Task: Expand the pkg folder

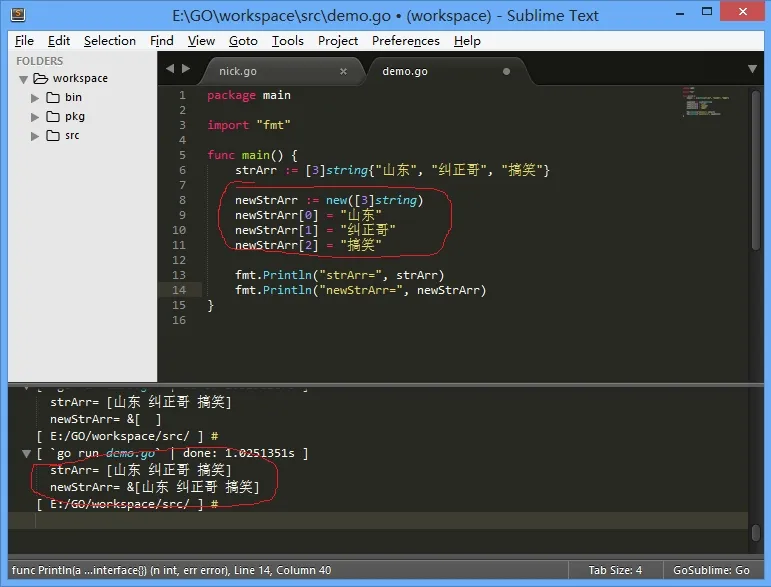Action: pos(35,117)
